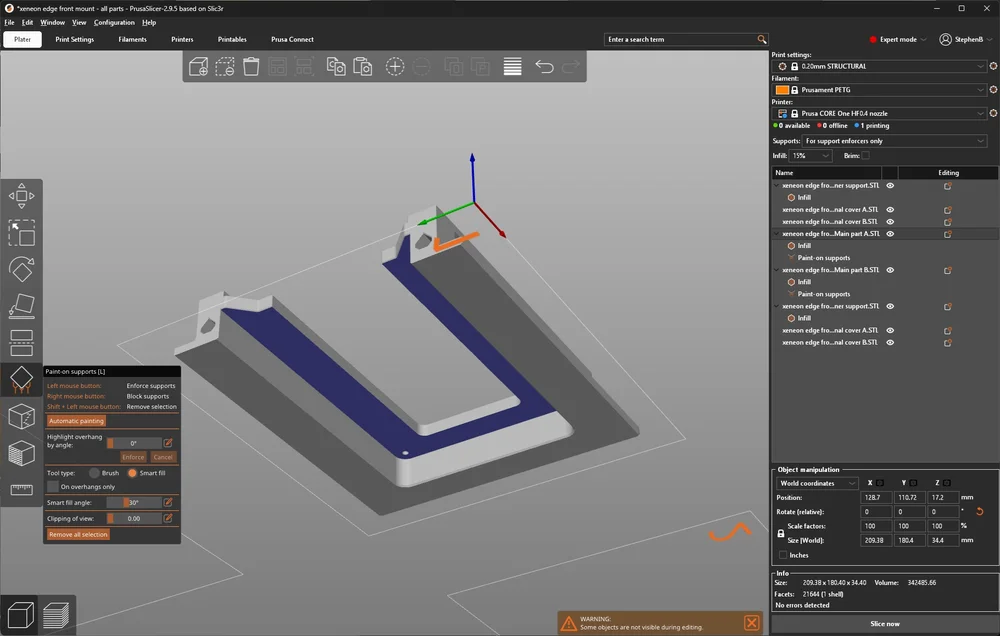Click the Clipping of view slider
Image resolution: width=1000 pixels, height=636 pixels.
pyautogui.click(x=134, y=519)
